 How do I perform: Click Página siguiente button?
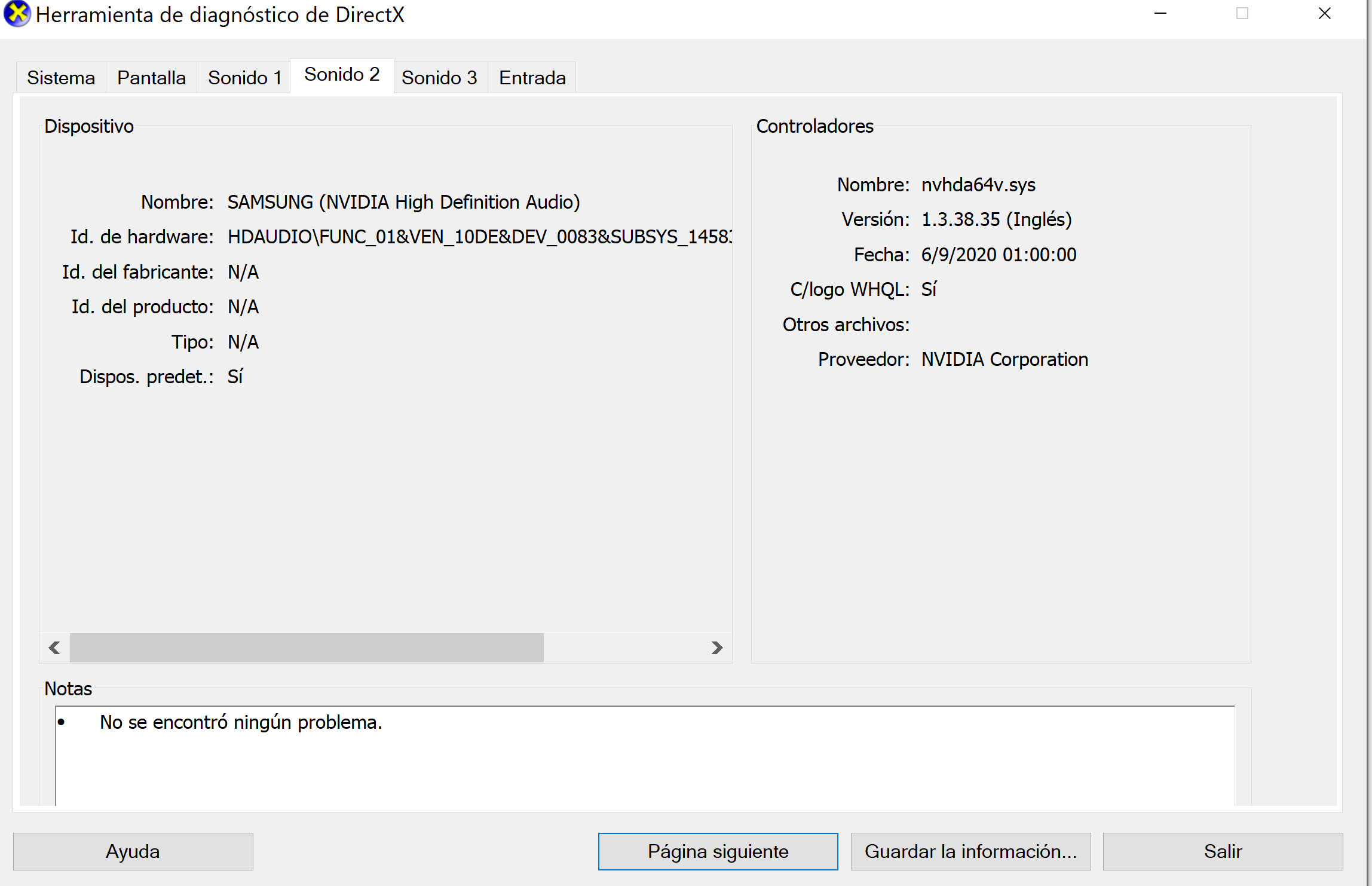pyautogui.click(x=718, y=851)
